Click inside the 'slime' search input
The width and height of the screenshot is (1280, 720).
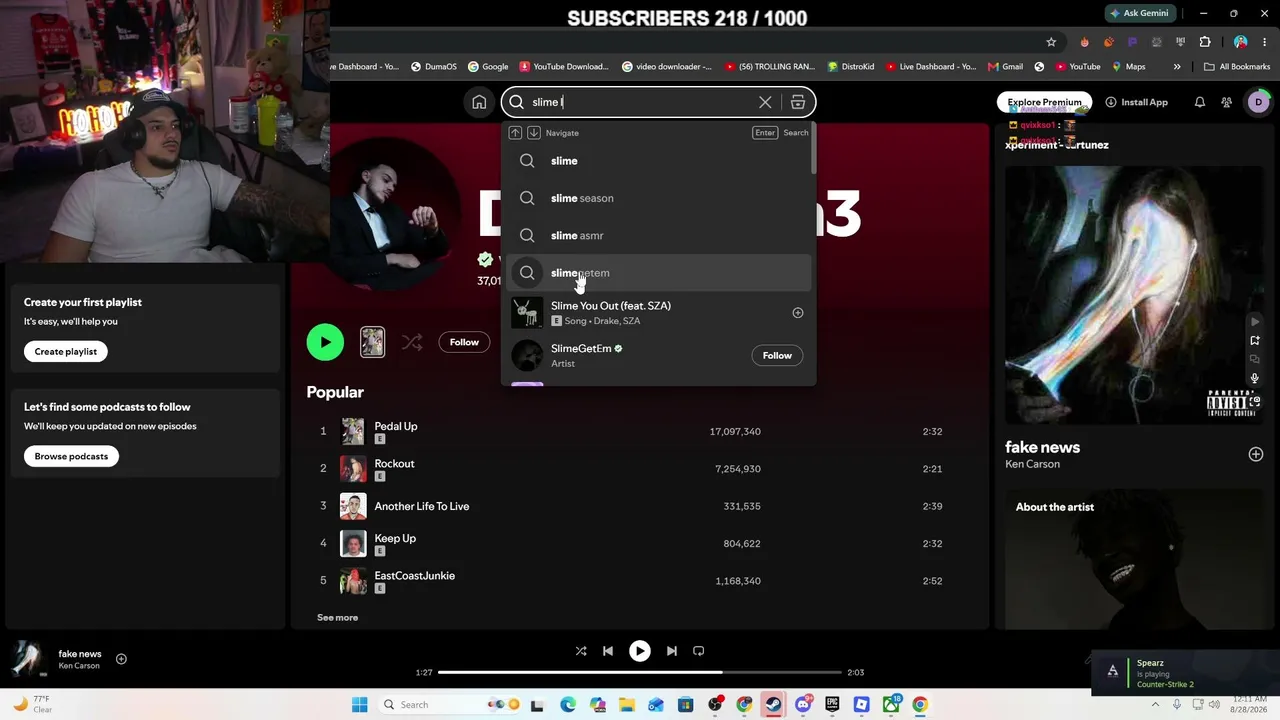pyautogui.click(x=640, y=102)
